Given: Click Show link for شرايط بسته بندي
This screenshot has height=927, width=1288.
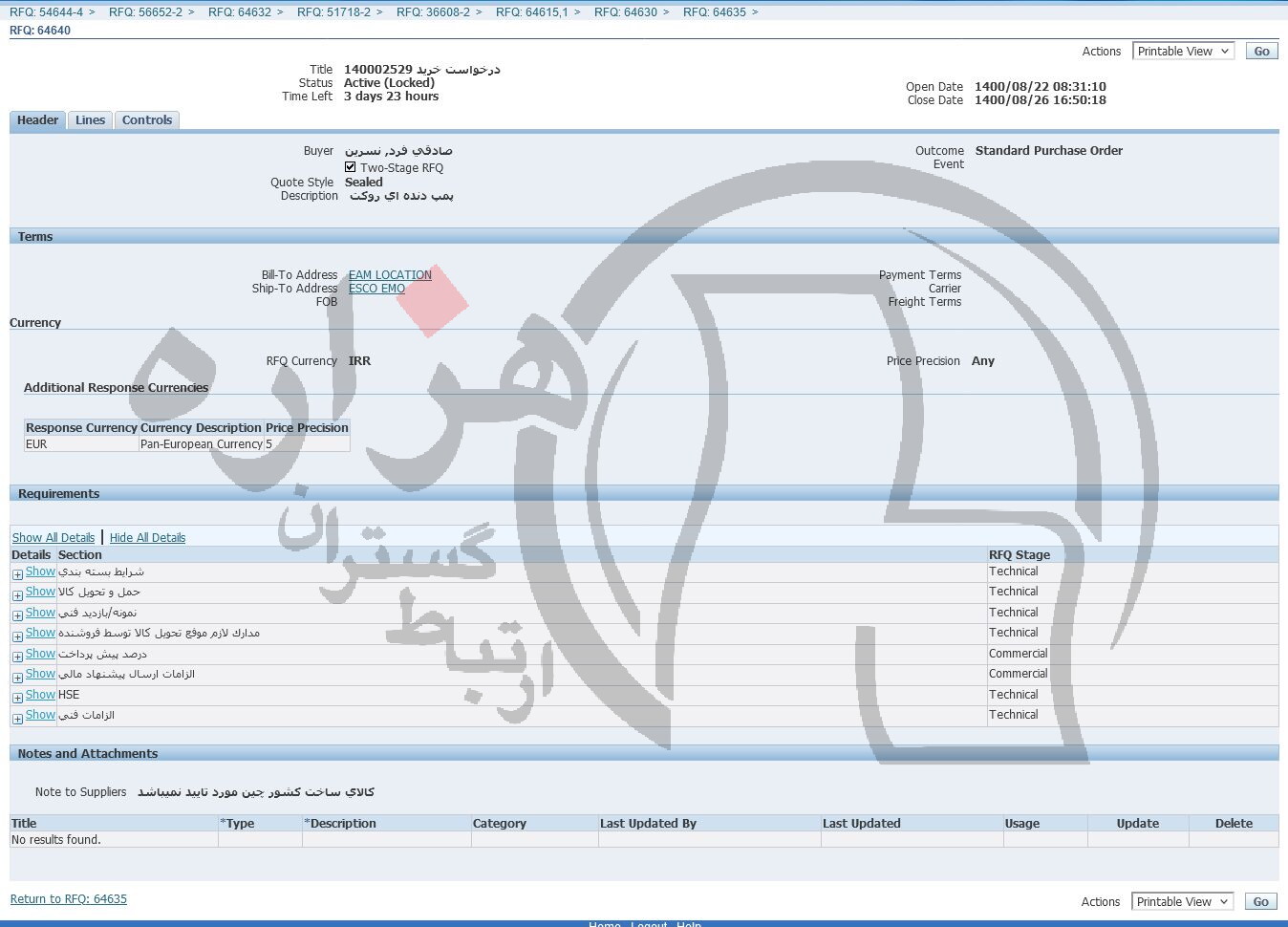Looking at the screenshot, I should coord(40,571).
